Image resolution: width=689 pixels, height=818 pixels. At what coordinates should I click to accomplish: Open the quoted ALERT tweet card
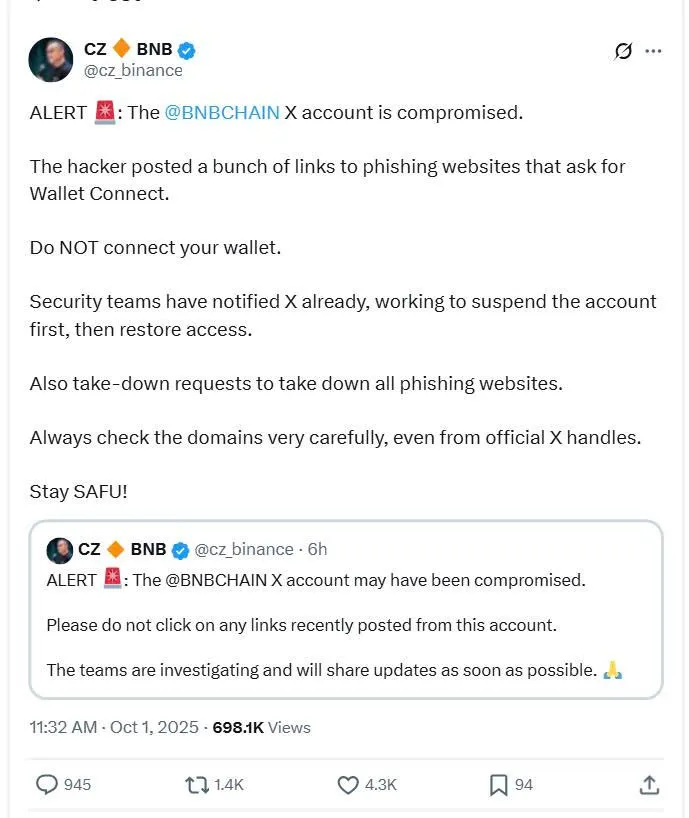[346, 625]
